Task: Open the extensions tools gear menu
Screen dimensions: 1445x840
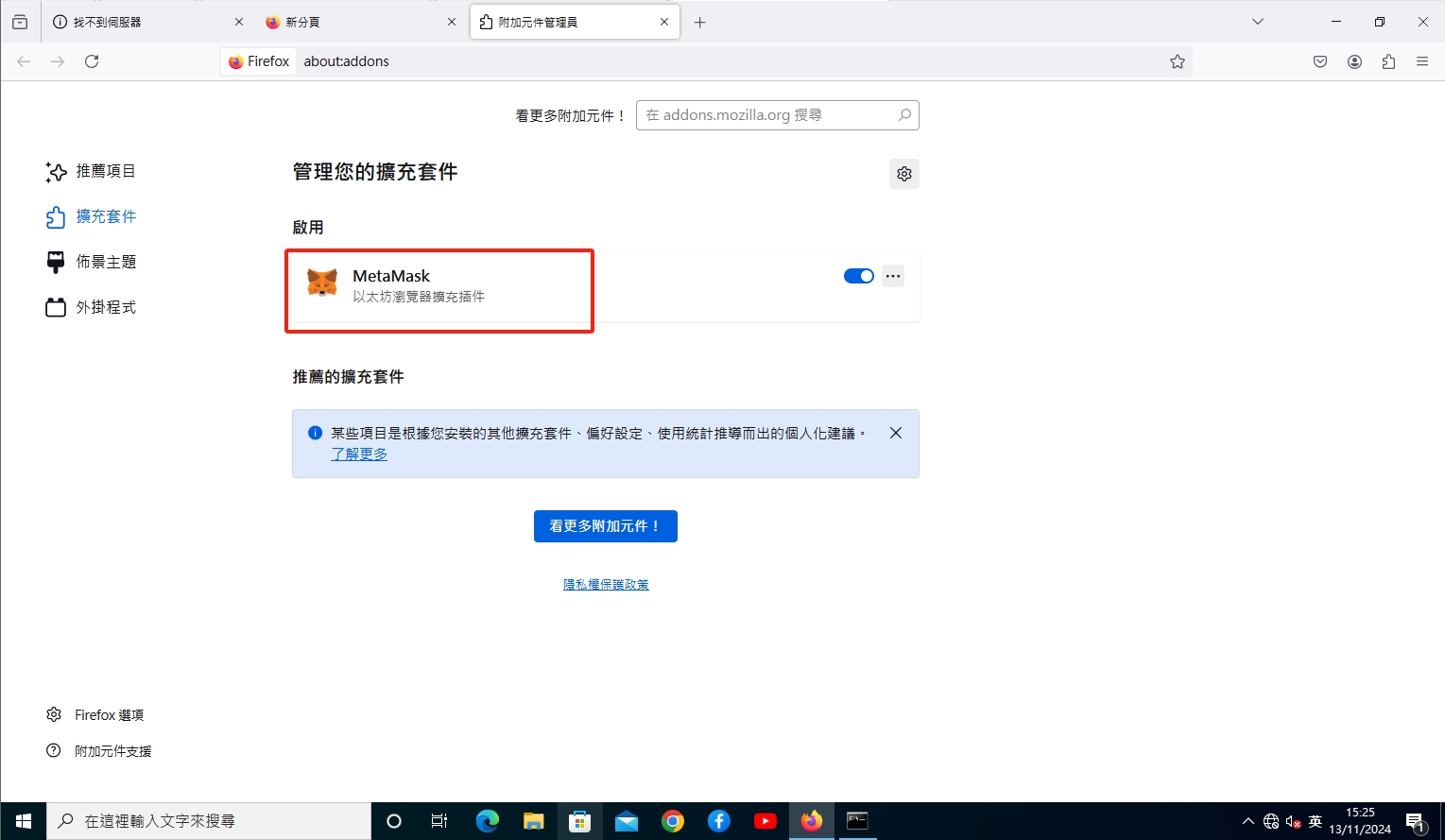Action: pos(904,174)
